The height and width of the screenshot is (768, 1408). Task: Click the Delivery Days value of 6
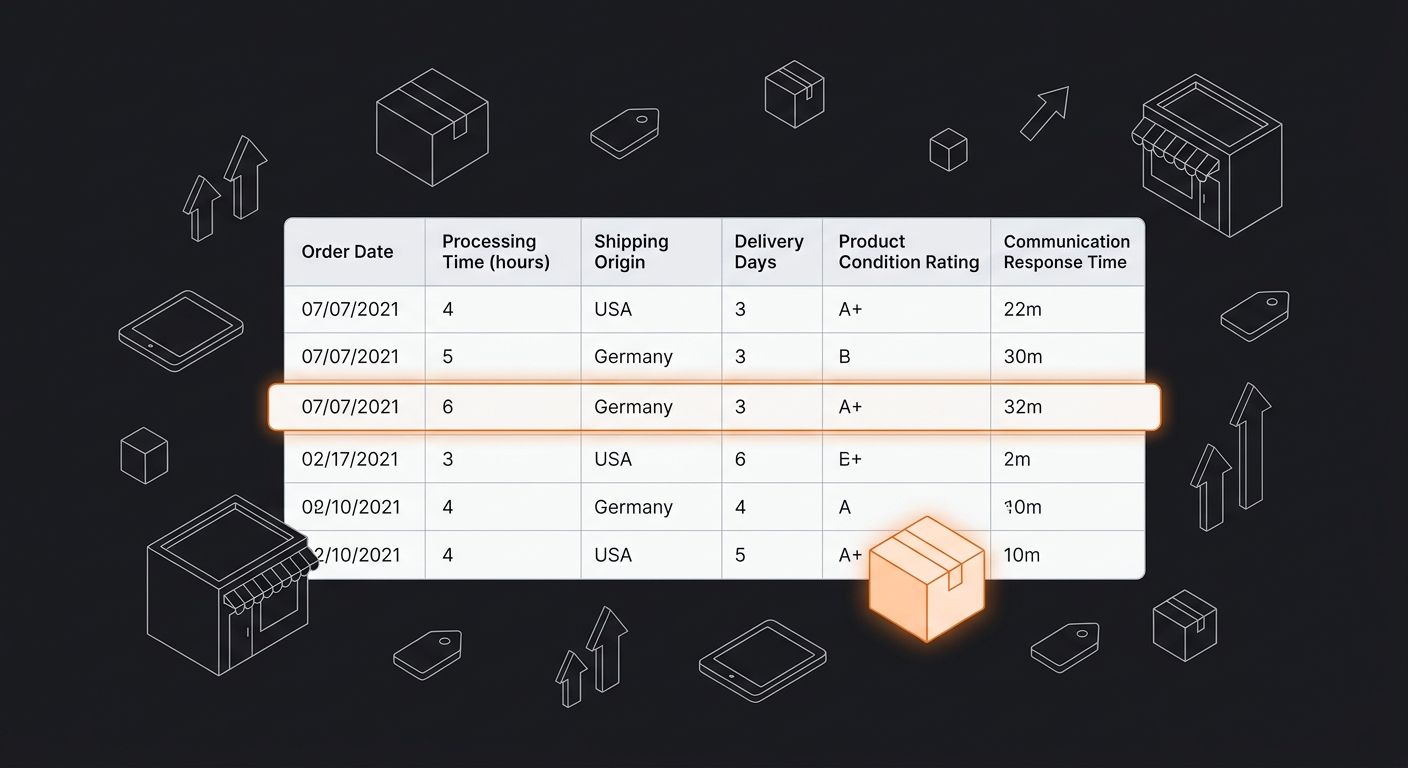coord(740,459)
